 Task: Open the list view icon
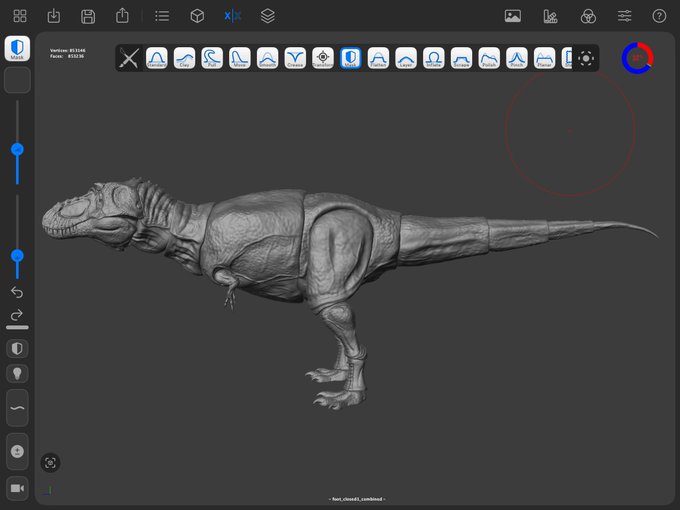coord(162,16)
